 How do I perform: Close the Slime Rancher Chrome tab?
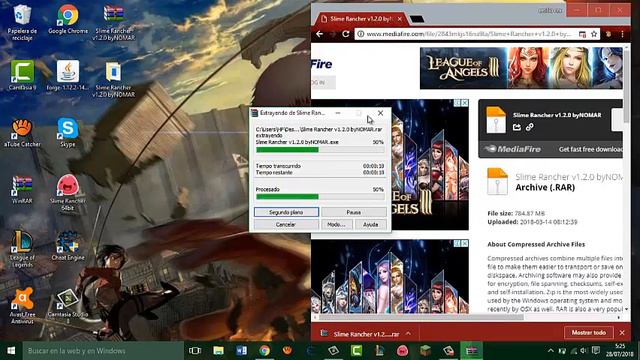400,19
